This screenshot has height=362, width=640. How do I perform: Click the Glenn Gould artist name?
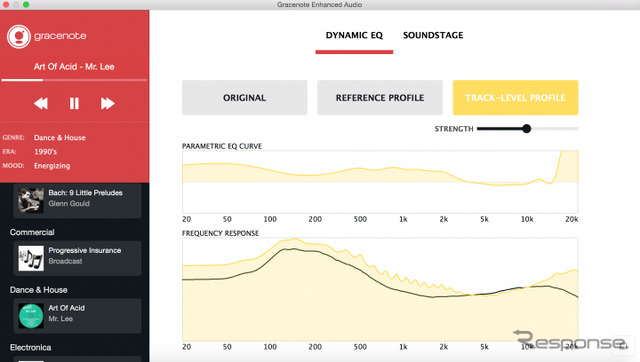coord(69,203)
